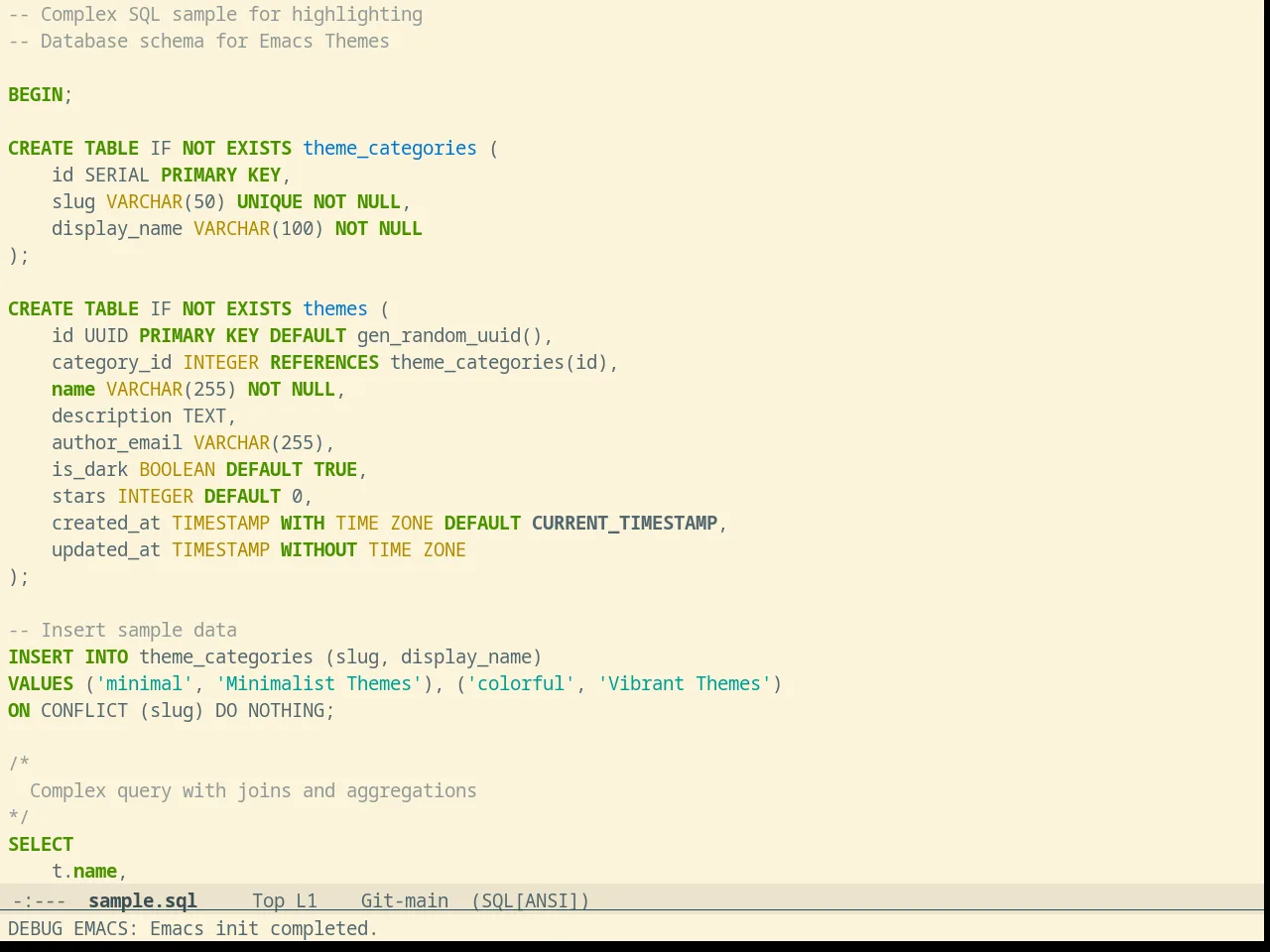Viewport: 1270px width, 952px height.
Task: Click 'description TEXT' line
Action: pyautogui.click(x=144, y=416)
